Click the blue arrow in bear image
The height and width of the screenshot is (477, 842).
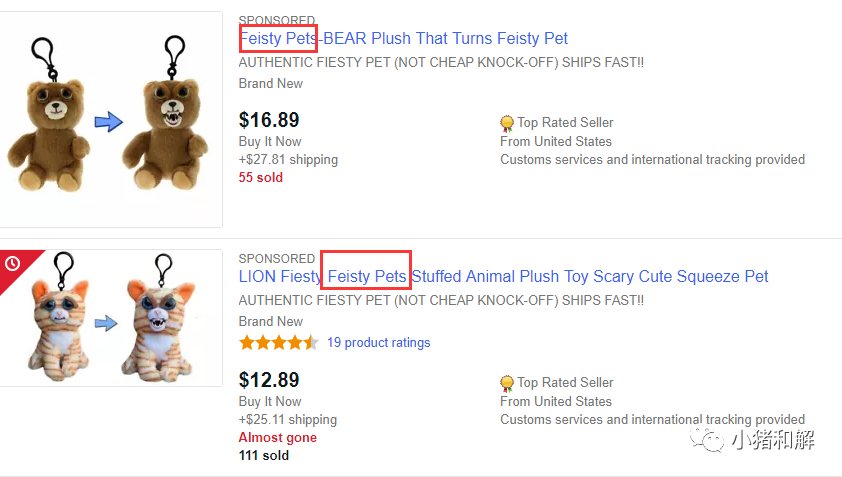[108, 122]
